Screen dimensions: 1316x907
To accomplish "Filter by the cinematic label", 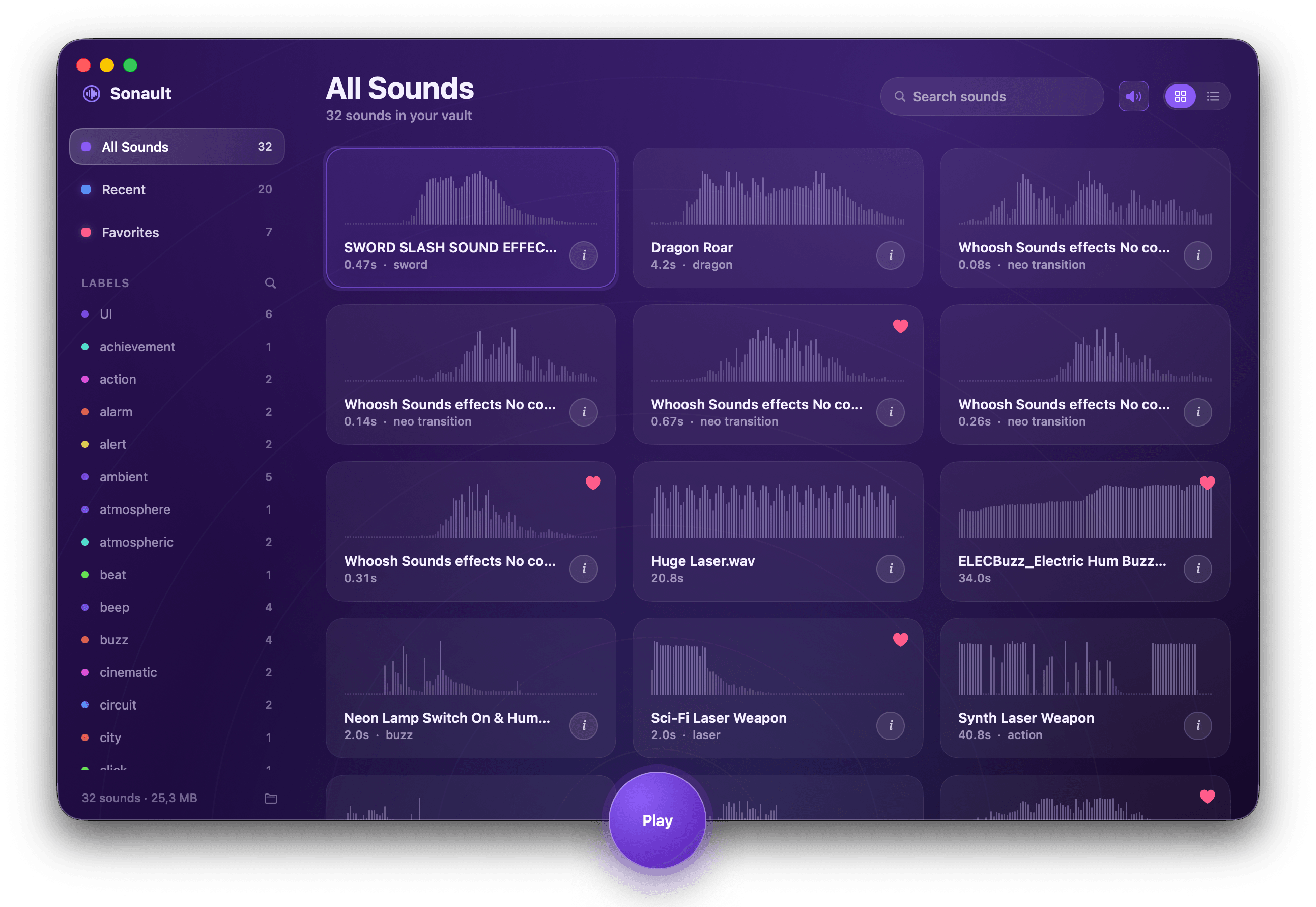I will [177, 672].
